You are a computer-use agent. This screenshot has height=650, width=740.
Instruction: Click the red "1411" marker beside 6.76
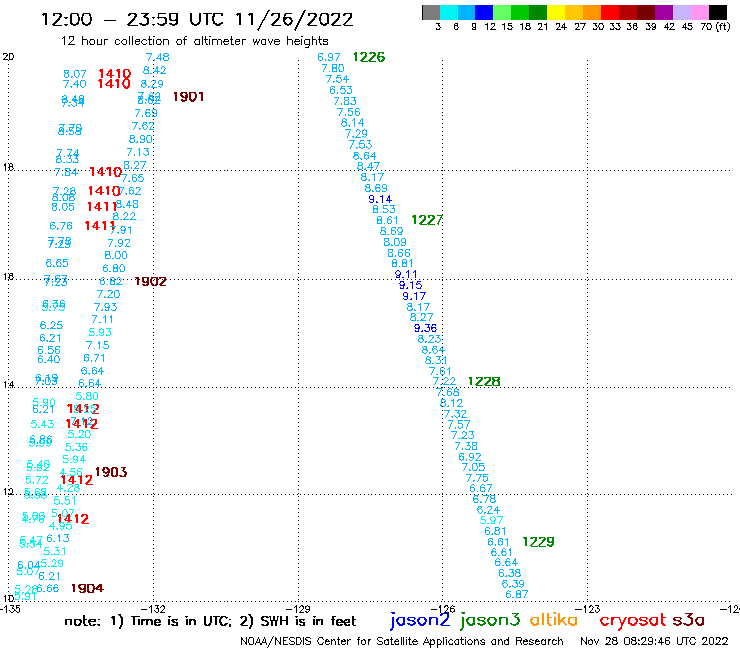100,226
